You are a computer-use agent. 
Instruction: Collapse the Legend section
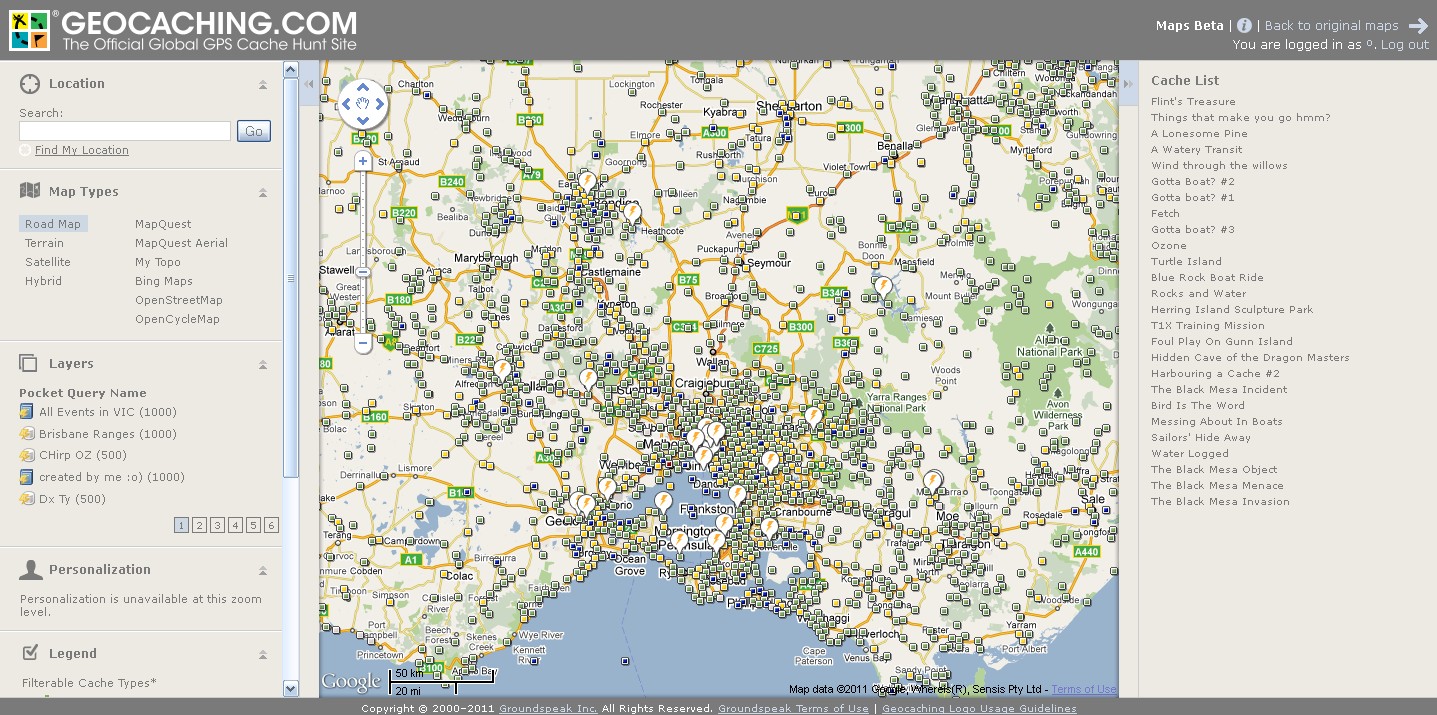click(263, 654)
